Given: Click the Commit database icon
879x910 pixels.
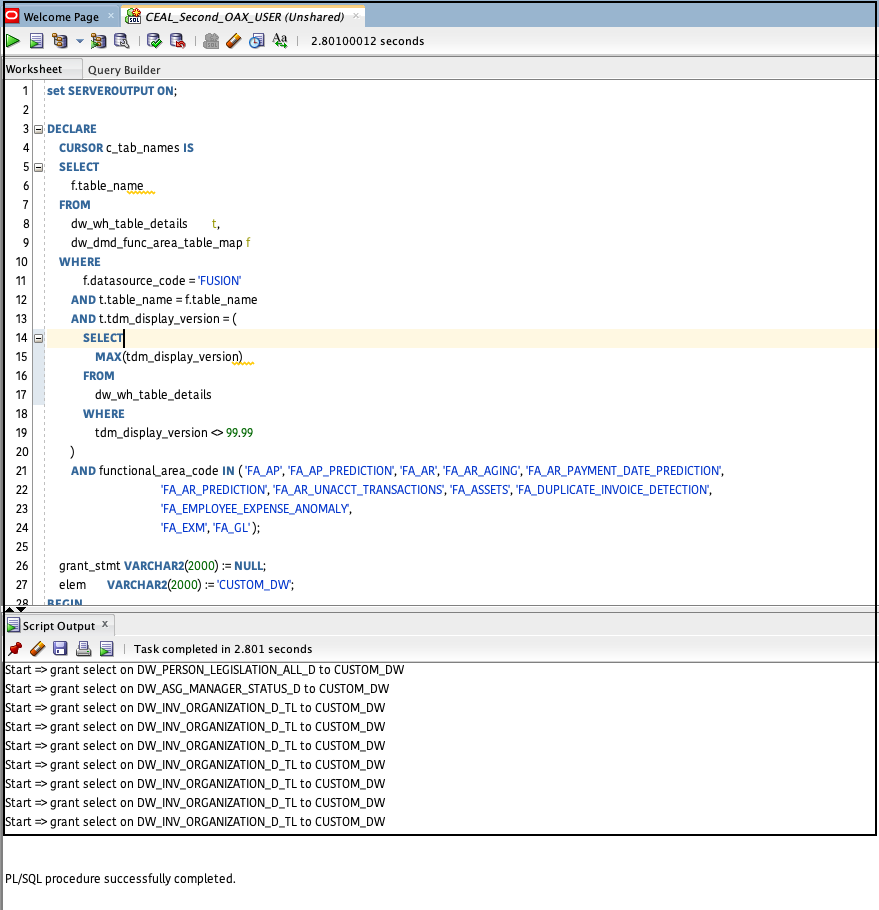Looking at the screenshot, I should (154, 41).
